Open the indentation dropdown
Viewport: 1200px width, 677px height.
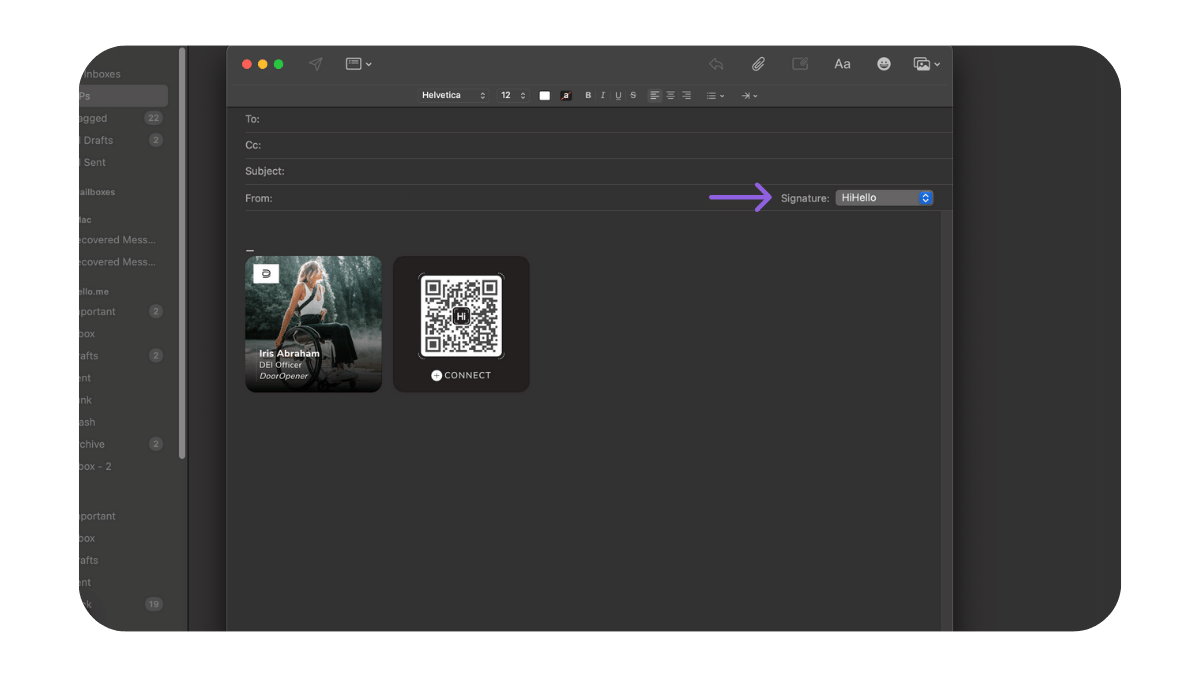click(749, 96)
